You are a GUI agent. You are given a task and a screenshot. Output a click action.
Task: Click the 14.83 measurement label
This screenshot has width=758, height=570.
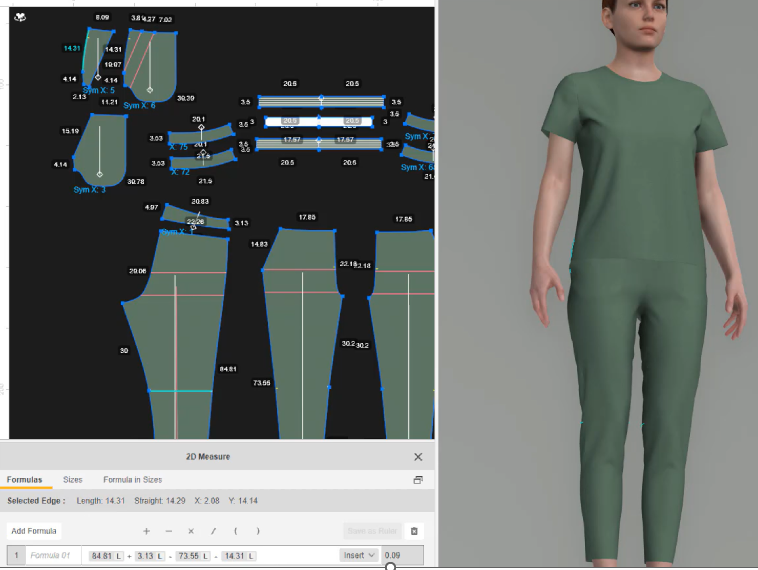coord(259,245)
